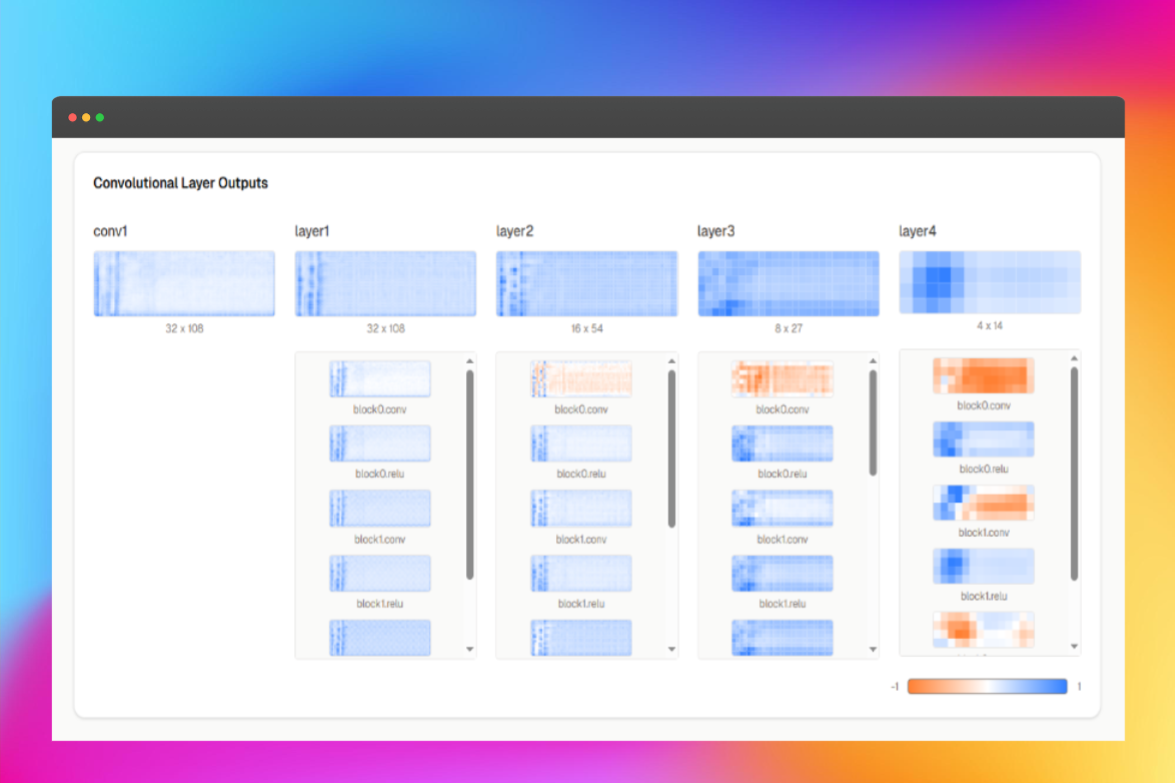This screenshot has width=1175, height=783.
Task: Open the layer2 16 x 54 heatmap
Action: tap(586, 284)
